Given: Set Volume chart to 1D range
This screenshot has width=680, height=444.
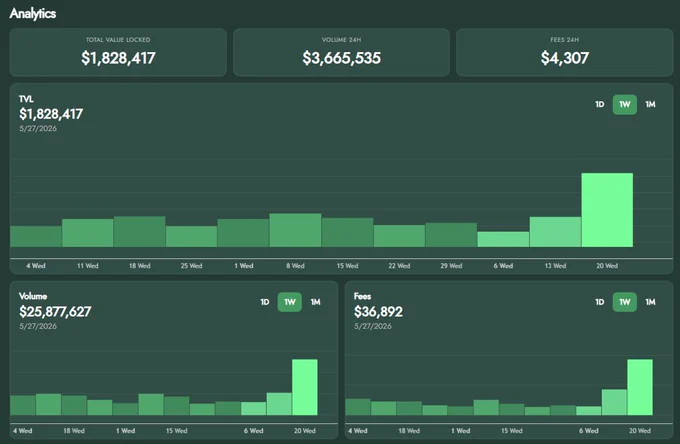Looking at the screenshot, I should coord(265,302).
